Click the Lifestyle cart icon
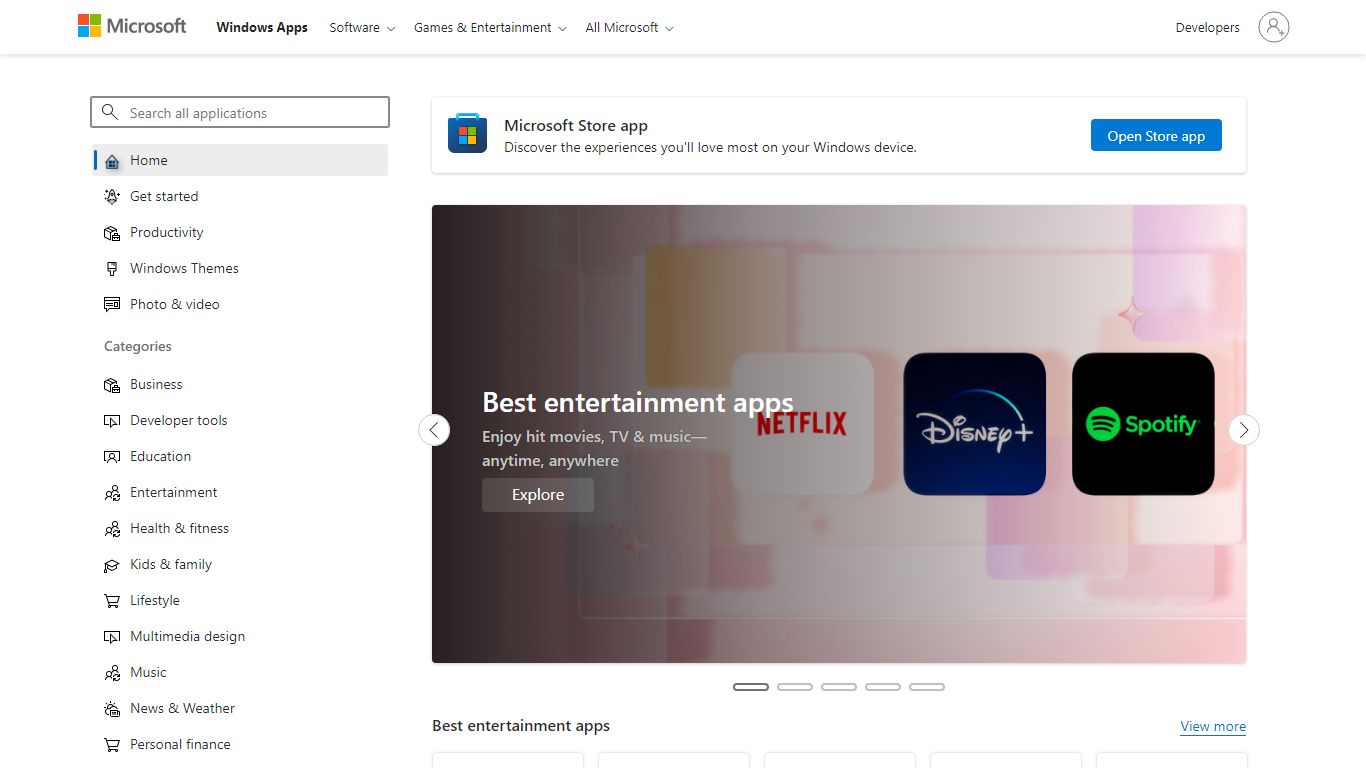This screenshot has width=1366, height=768. coord(112,600)
